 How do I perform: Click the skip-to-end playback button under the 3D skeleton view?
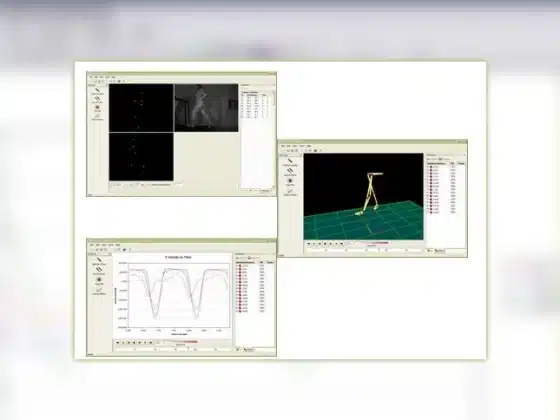tap(342, 244)
